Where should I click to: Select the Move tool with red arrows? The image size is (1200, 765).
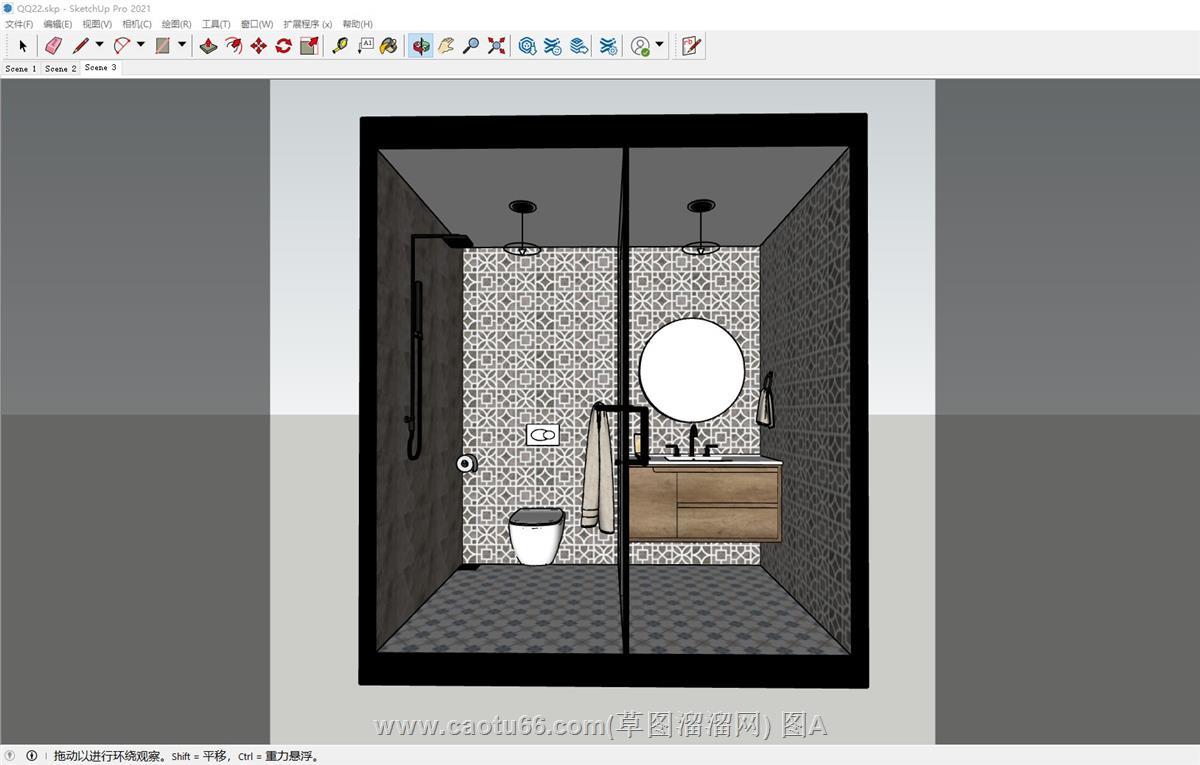click(x=258, y=46)
